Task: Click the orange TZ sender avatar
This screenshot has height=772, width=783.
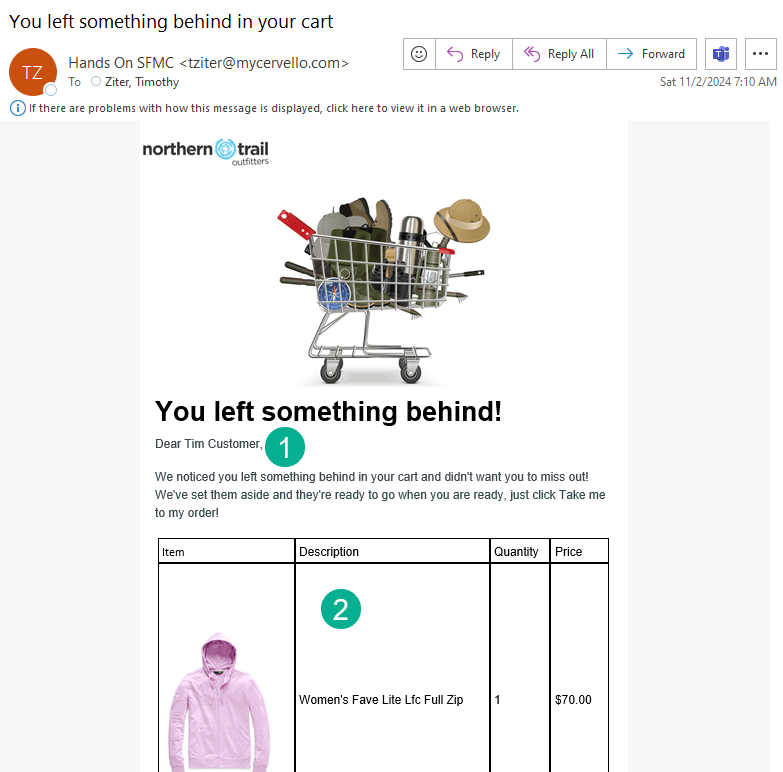Action: point(32,71)
